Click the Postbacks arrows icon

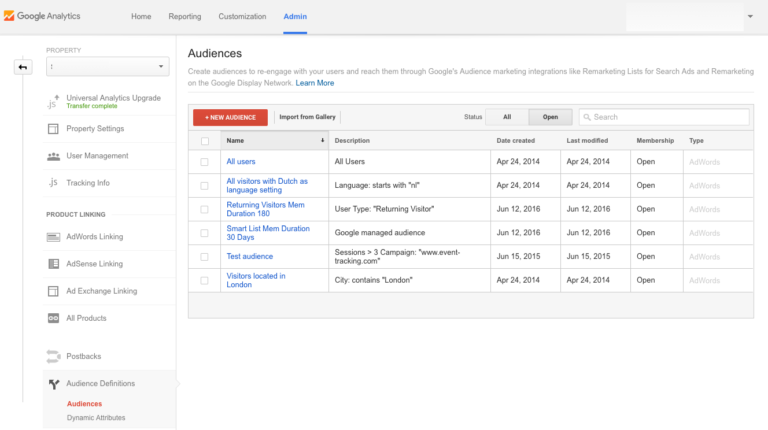click(x=53, y=356)
